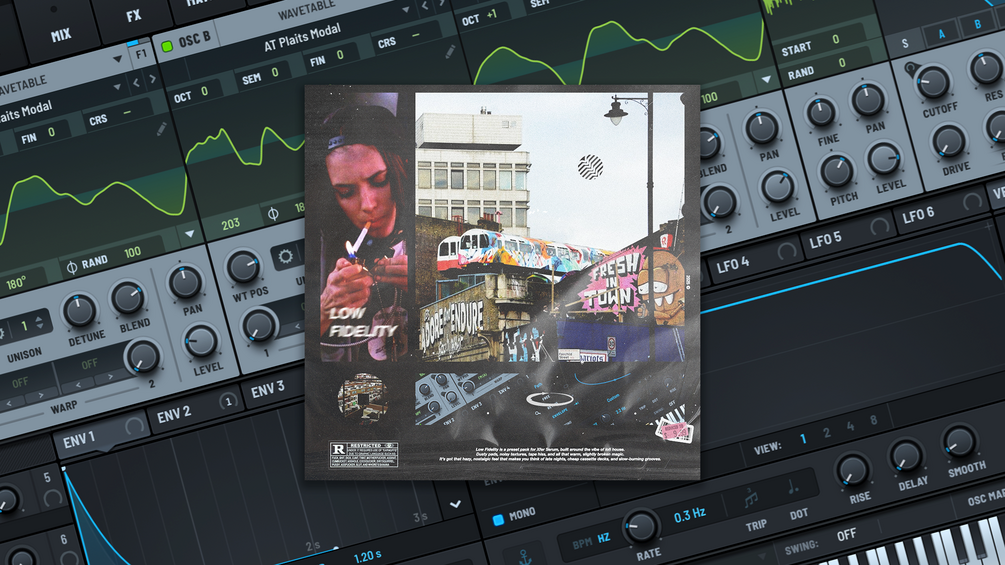Click the LFO RATE knob
The image size is (1005, 565).
coord(640,527)
